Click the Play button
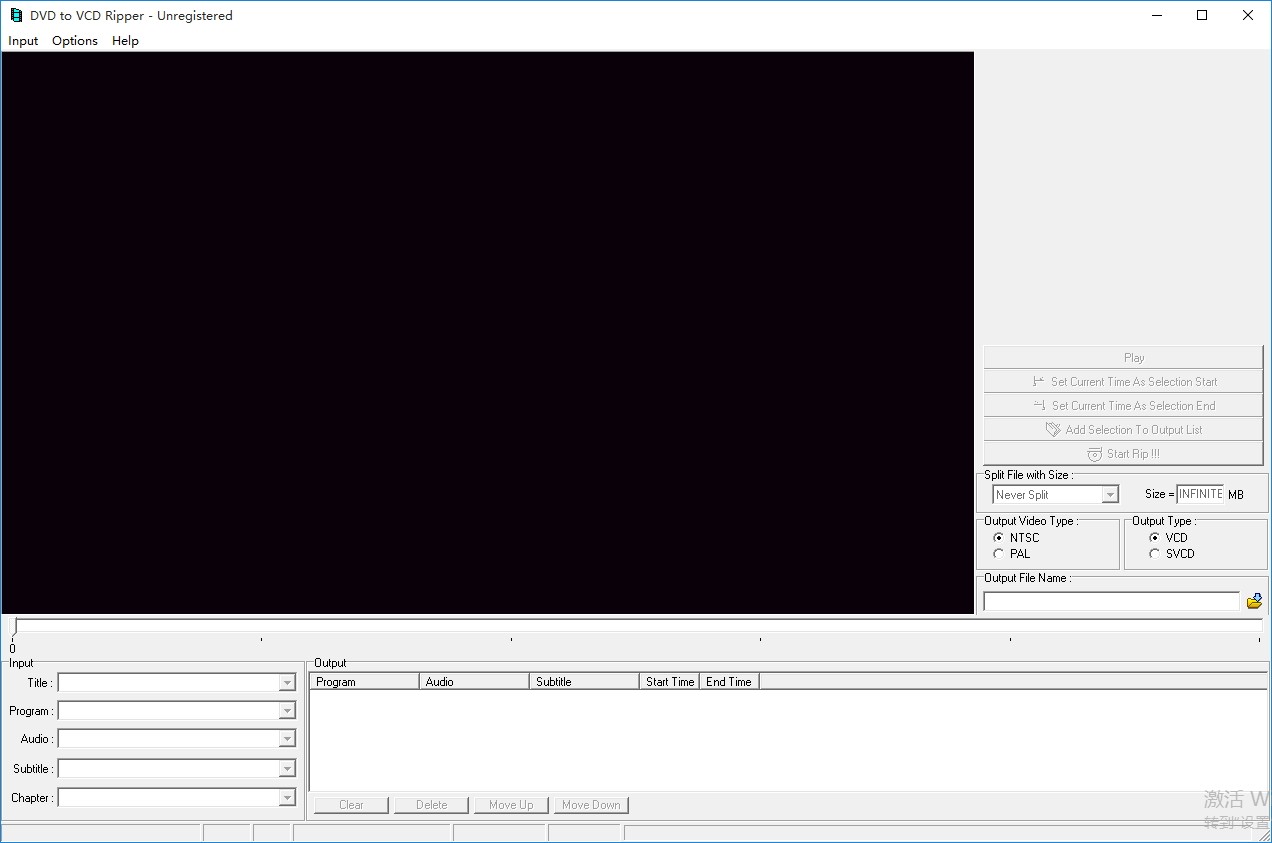The height and width of the screenshot is (843, 1272). coord(1123,357)
